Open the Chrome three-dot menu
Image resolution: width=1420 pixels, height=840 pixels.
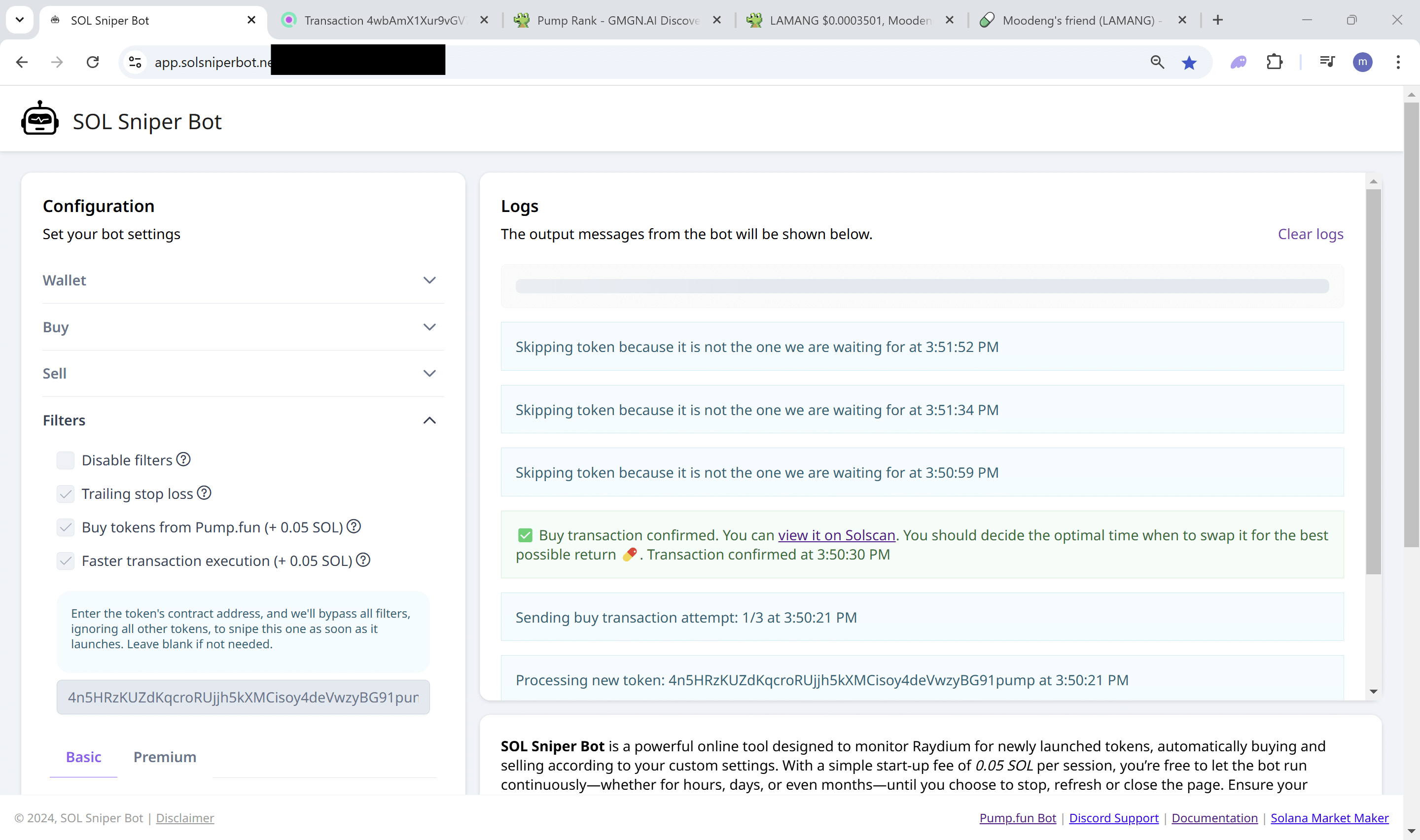(x=1398, y=62)
